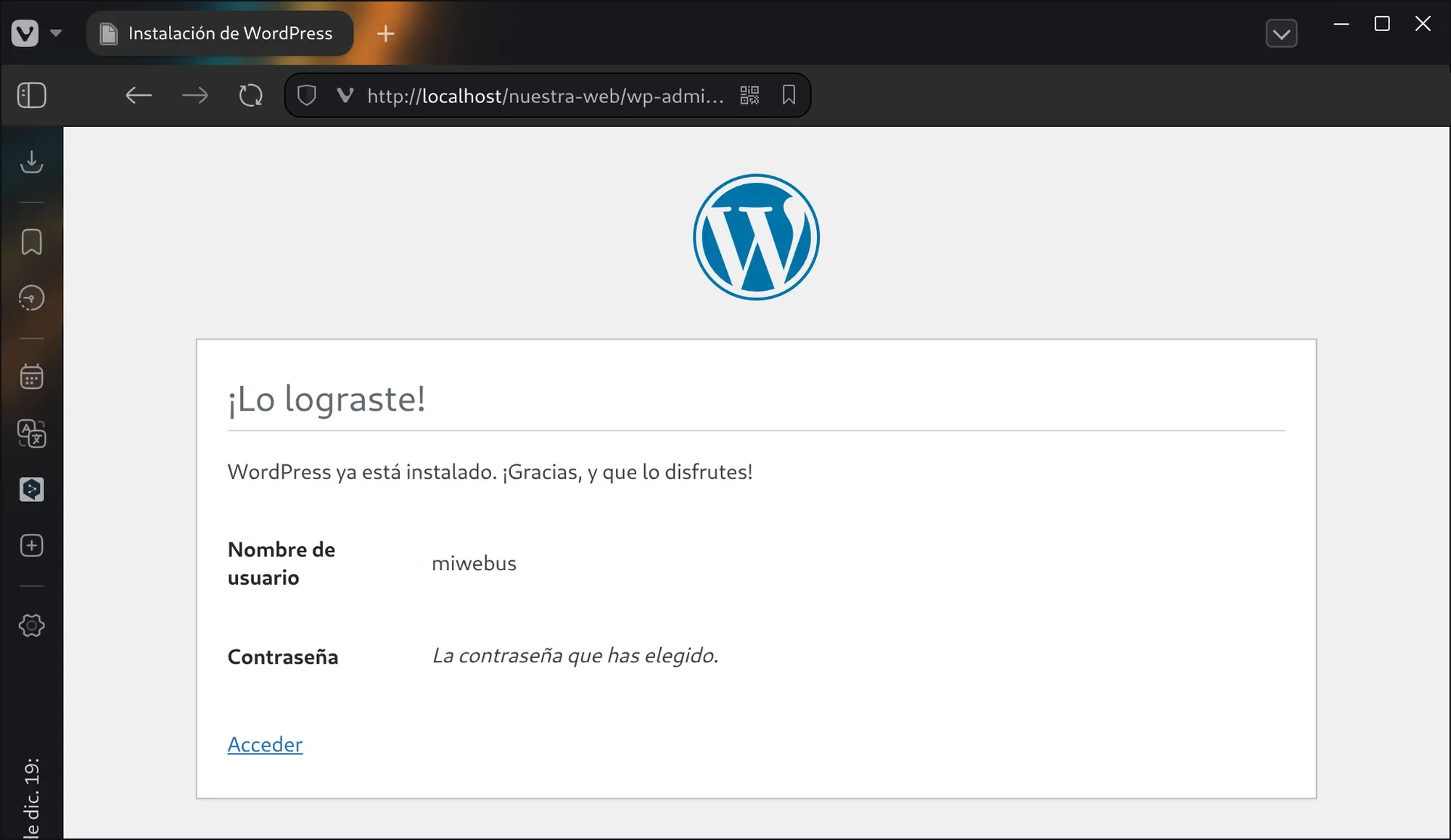1451x840 pixels.
Task: Open the History panel
Action: [31, 298]
